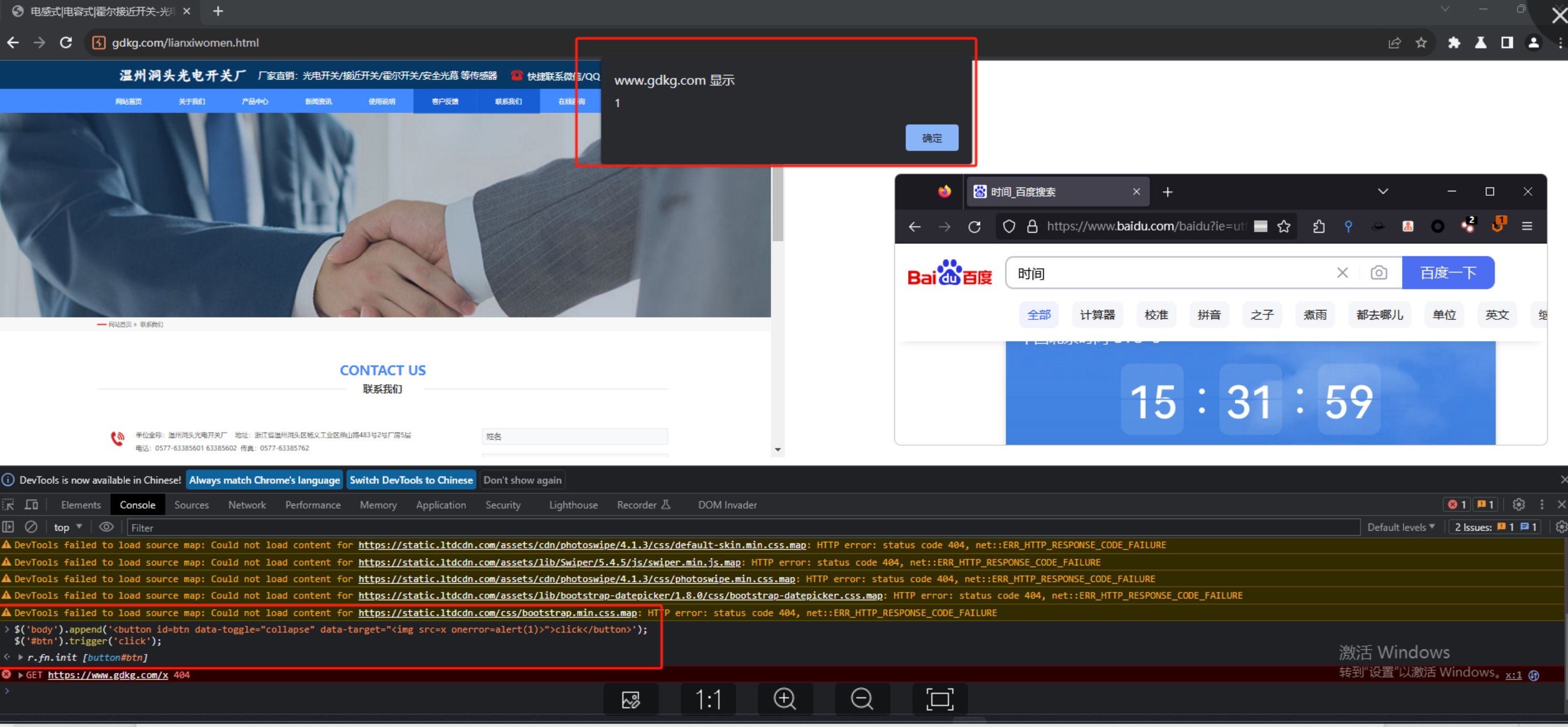Go back in the Firefox window

point(914,226)
